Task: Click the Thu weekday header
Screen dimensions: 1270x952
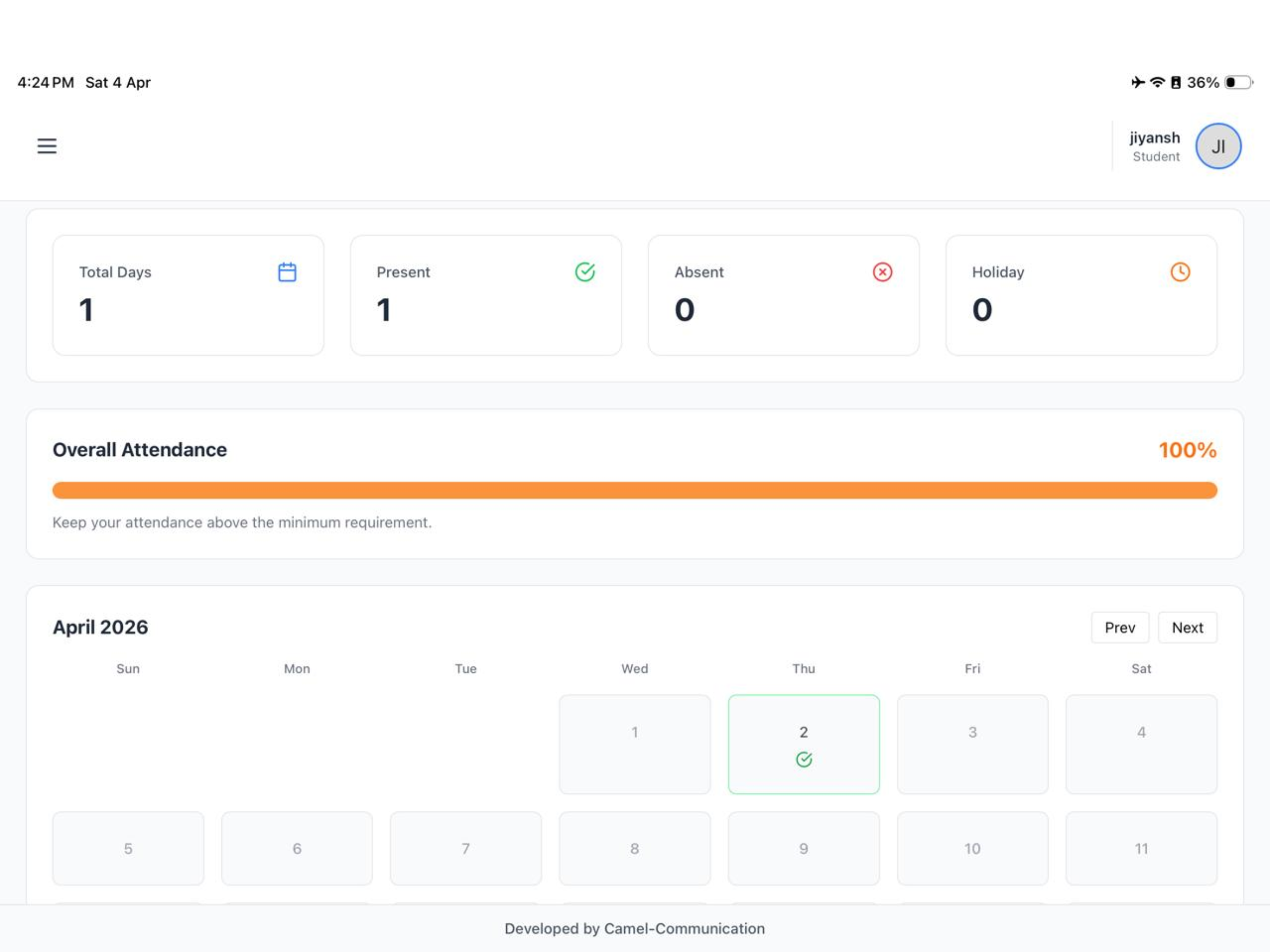Action: (804, 668)
